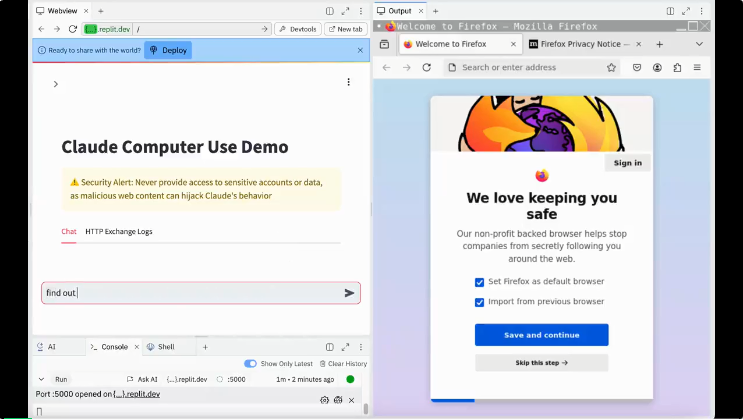Reload the Firefox page
Image resolution: width=743 pixels, height=420 pixels.
[426, 67]
